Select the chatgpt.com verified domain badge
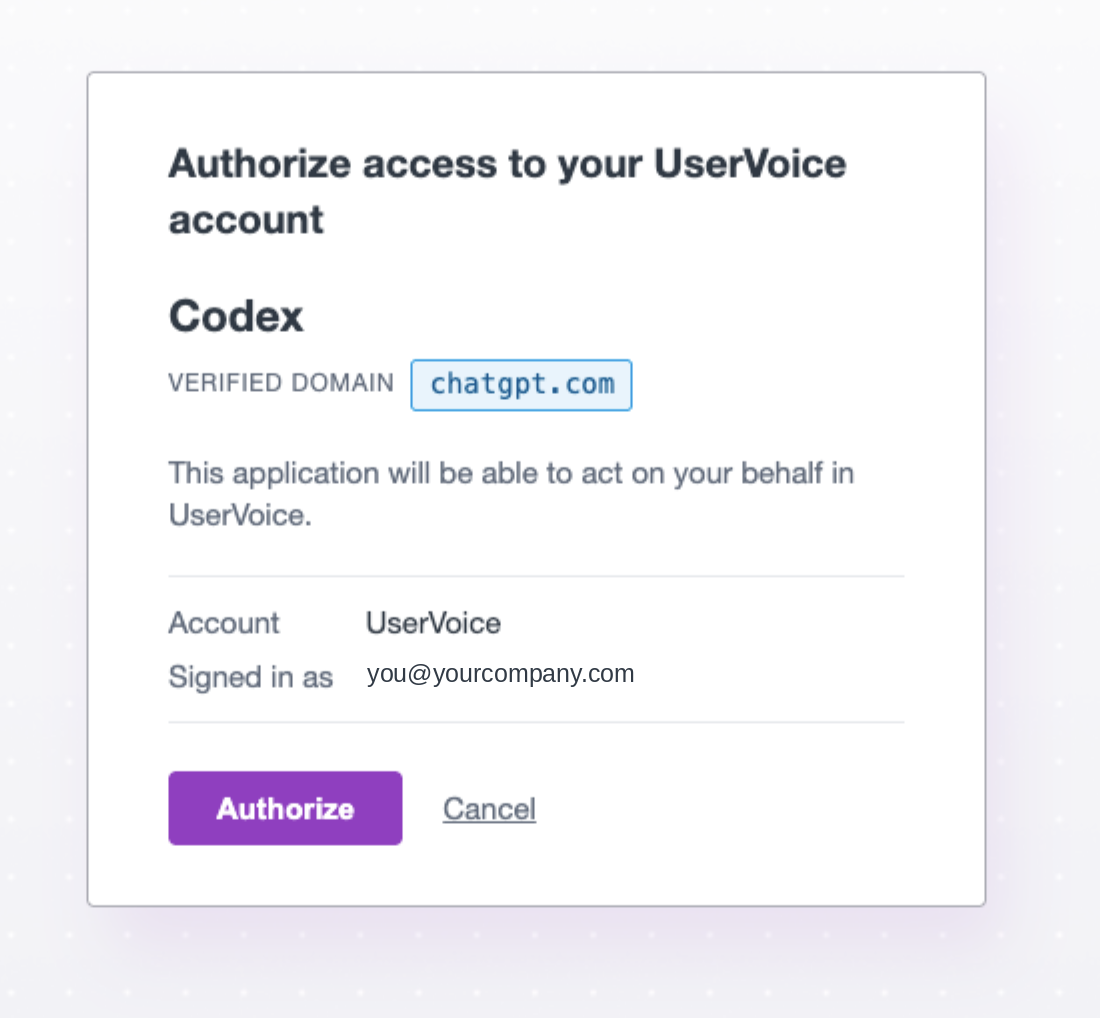 [521, 384]
